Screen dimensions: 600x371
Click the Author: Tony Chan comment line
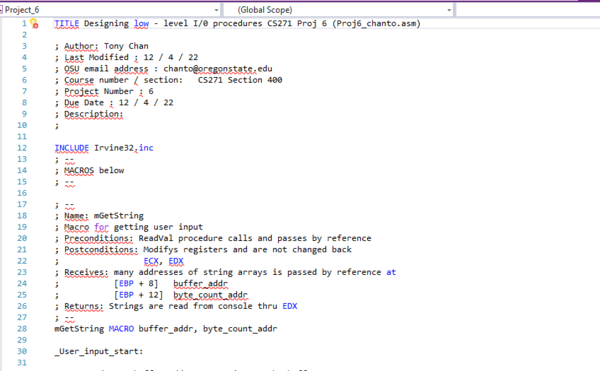[101, 46]
